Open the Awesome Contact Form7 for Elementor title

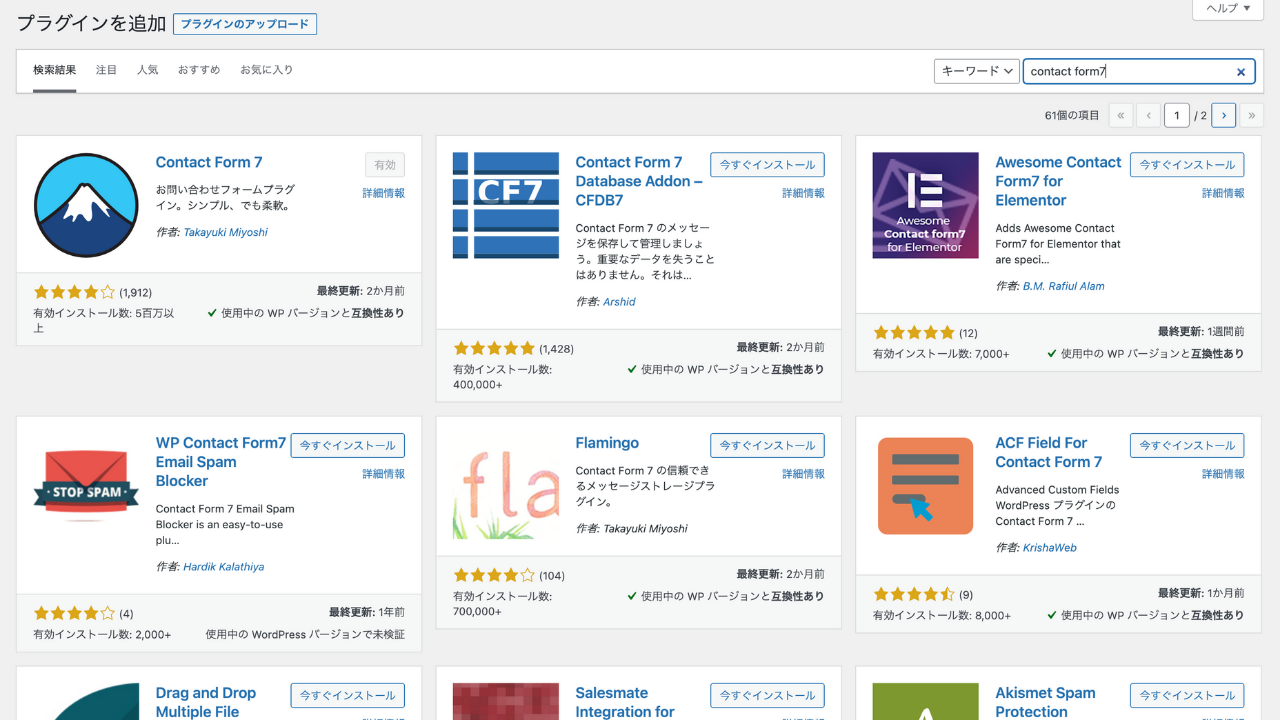tap(1058, 181)
